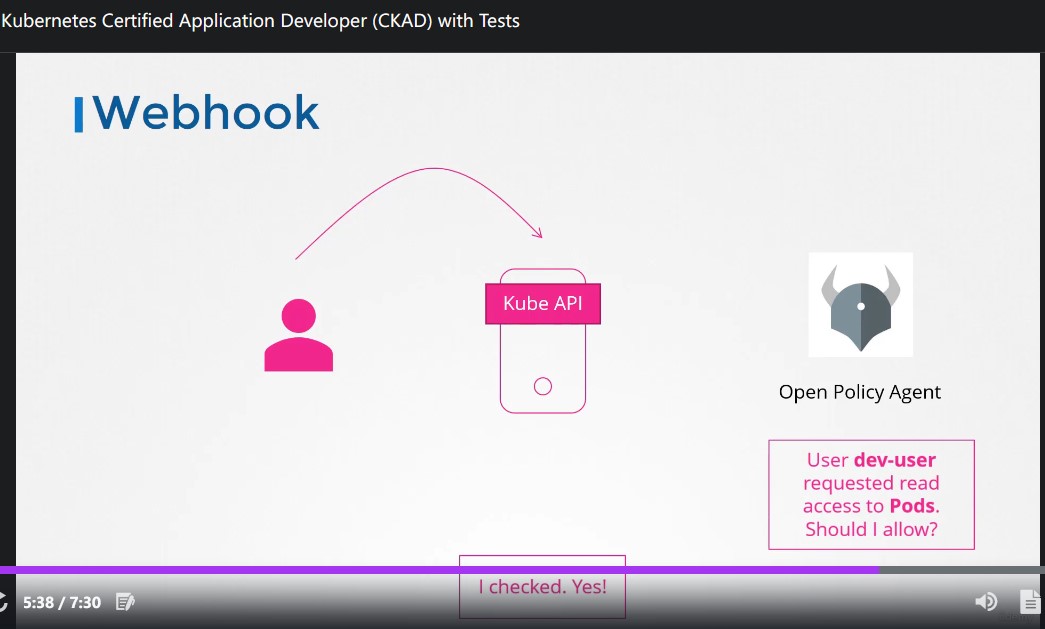1045x629 pixels.
Task: Click the "User dev-user requested read access to Pods" box
Action: click(x=871, y=494)
